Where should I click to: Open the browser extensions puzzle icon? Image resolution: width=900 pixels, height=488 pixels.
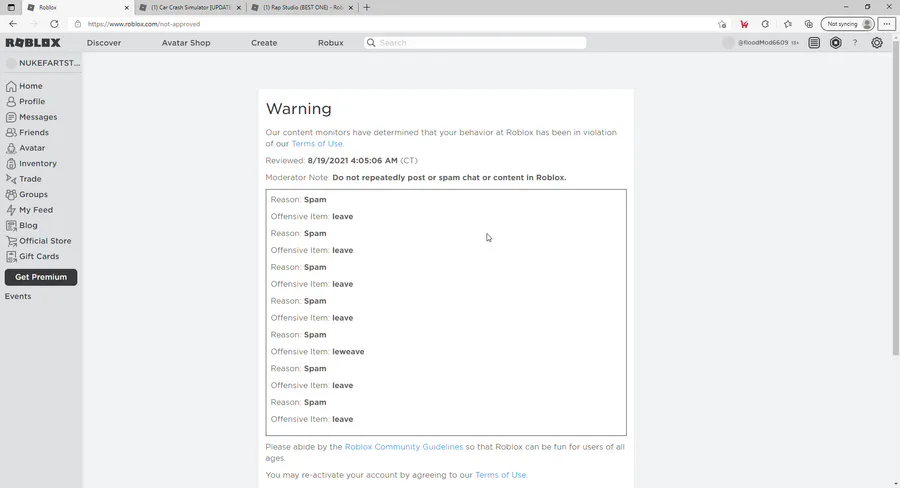(x=765, y=24)
